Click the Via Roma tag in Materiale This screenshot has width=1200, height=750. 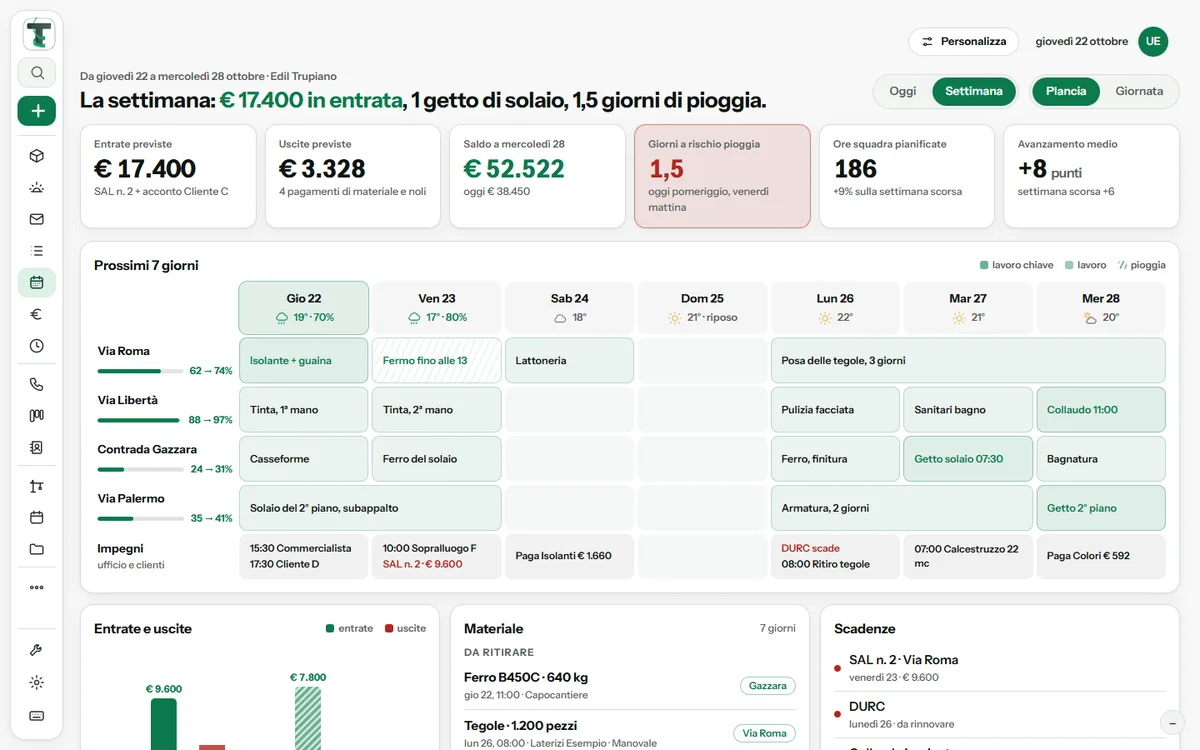(765, 733)
